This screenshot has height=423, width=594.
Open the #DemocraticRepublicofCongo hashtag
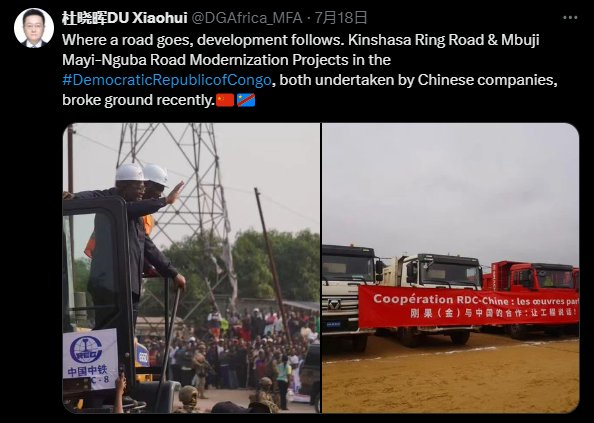click(x=167, y=80)
